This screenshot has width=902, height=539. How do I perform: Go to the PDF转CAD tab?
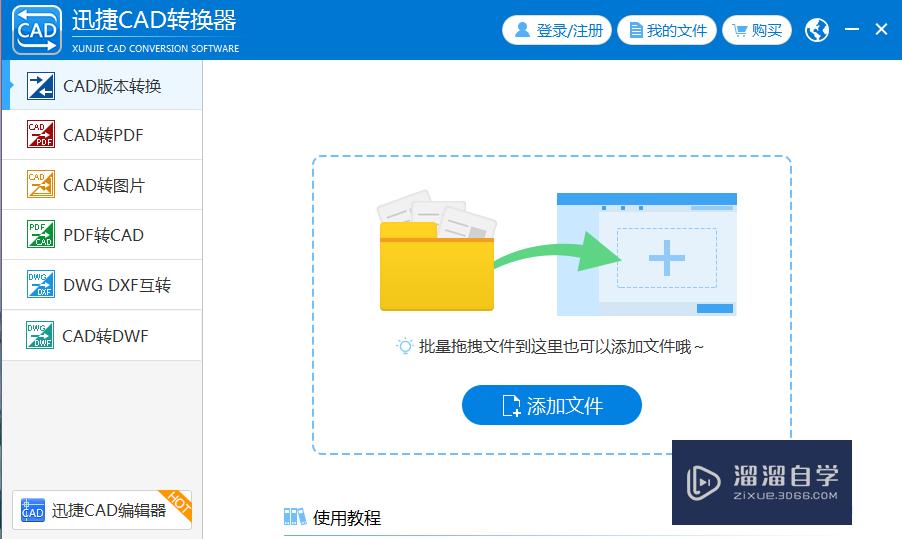[102, 235]
